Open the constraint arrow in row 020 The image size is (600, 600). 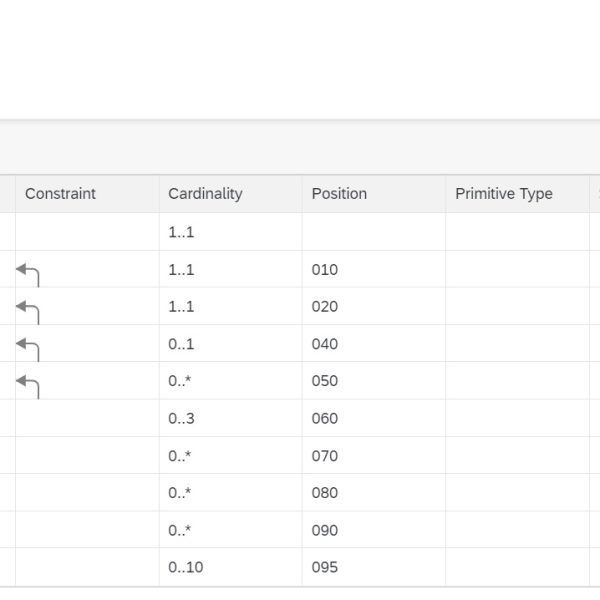pyautogui.click(x=28, y=309)
